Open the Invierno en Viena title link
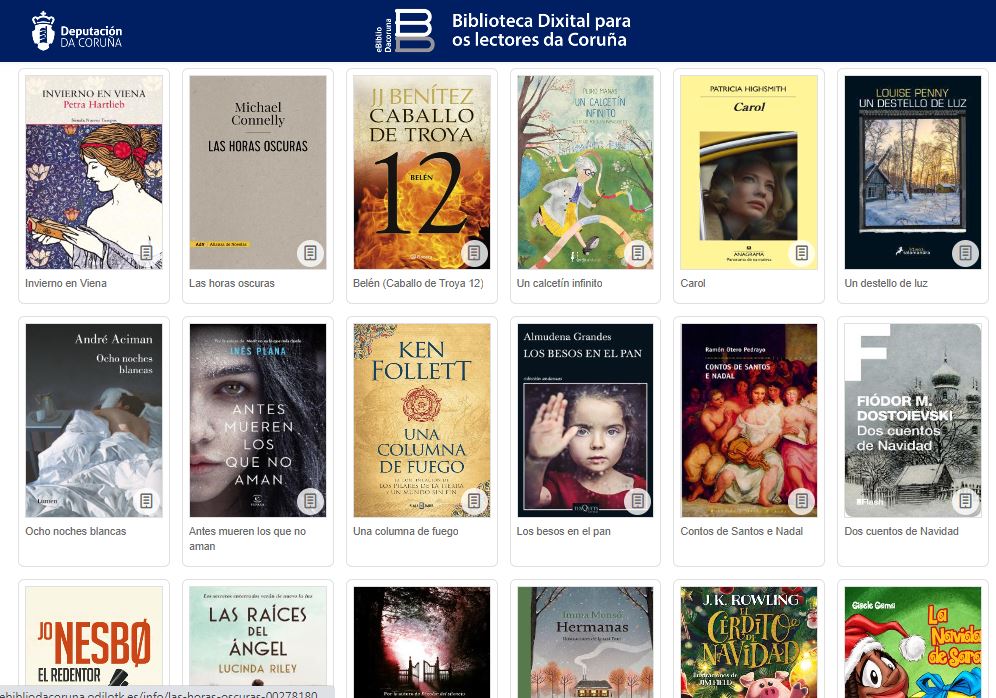996x698 pixels. [x=66, y=283]
